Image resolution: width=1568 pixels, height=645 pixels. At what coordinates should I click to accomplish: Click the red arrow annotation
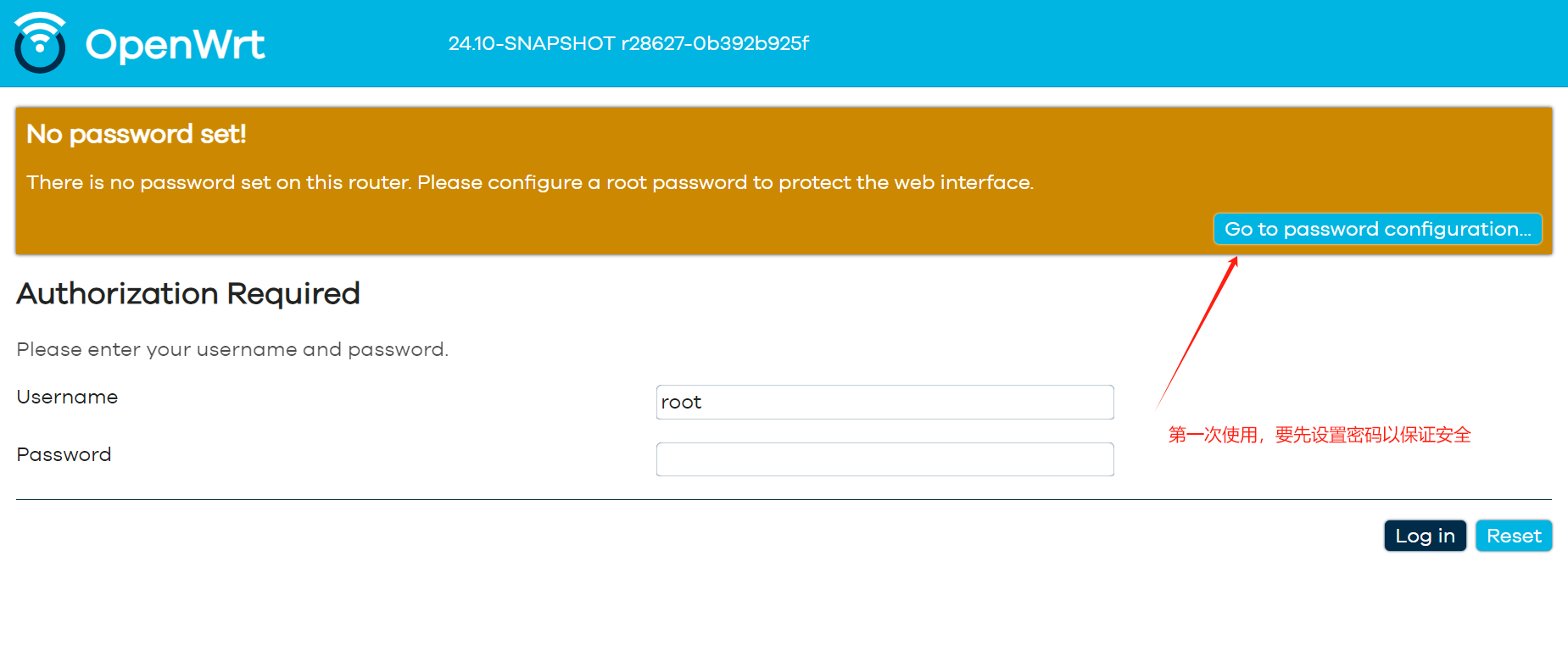[x=1197, y=332]
